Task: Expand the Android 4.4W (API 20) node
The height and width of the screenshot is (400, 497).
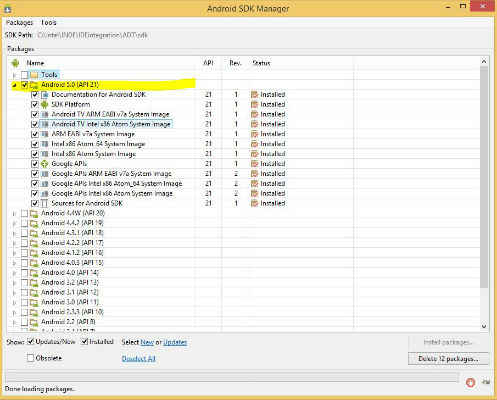Action: point(14,214)
